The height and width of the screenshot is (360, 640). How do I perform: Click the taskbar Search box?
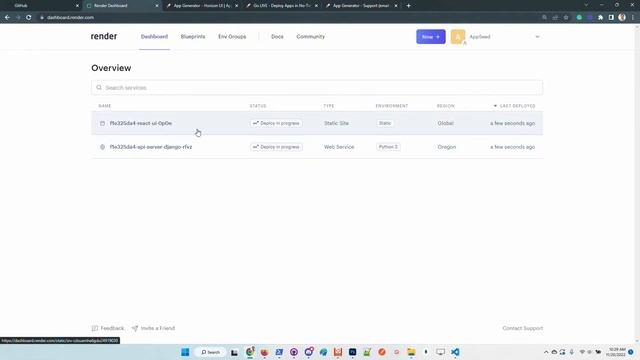(211, 352)
